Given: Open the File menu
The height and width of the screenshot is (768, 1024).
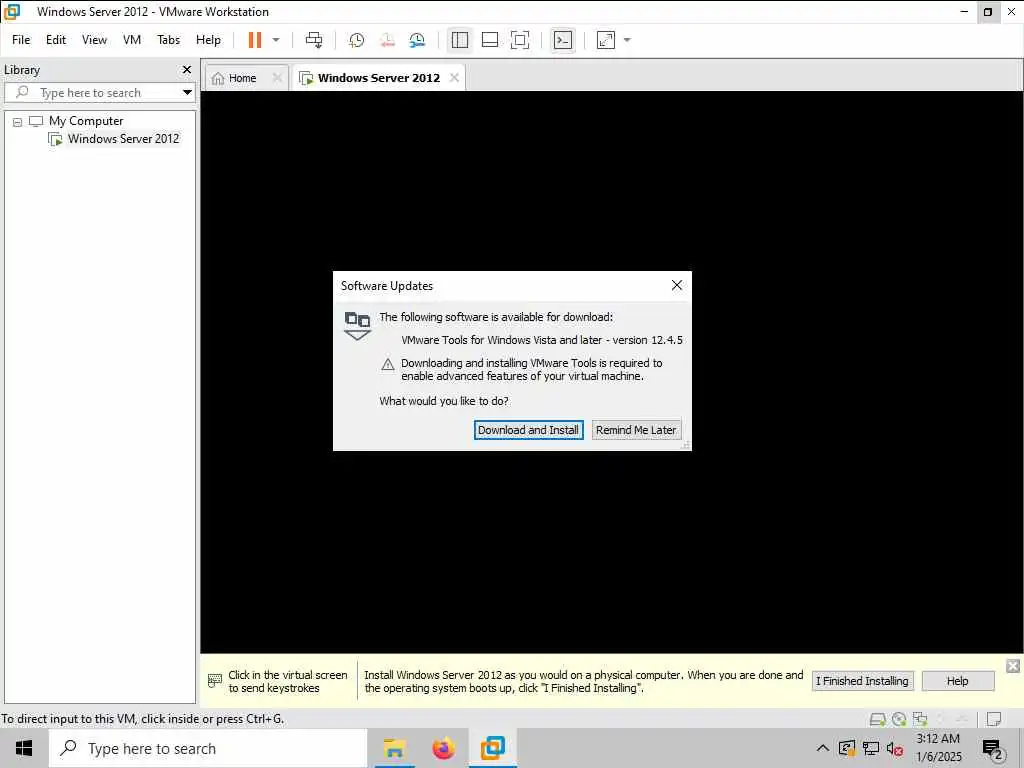Looking at the screenshot, I should coord(21,40).
